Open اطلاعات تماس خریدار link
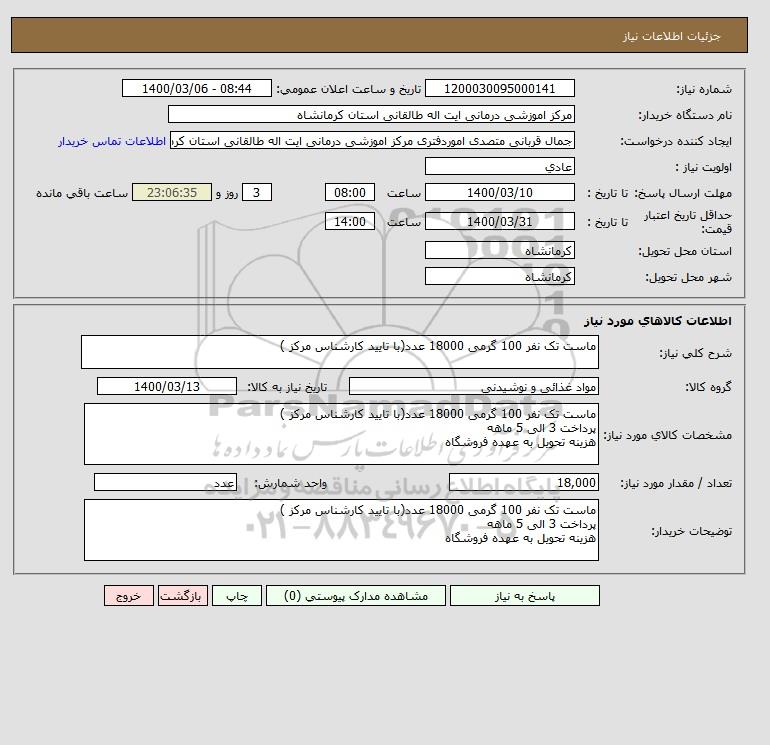 coord(112,141)
